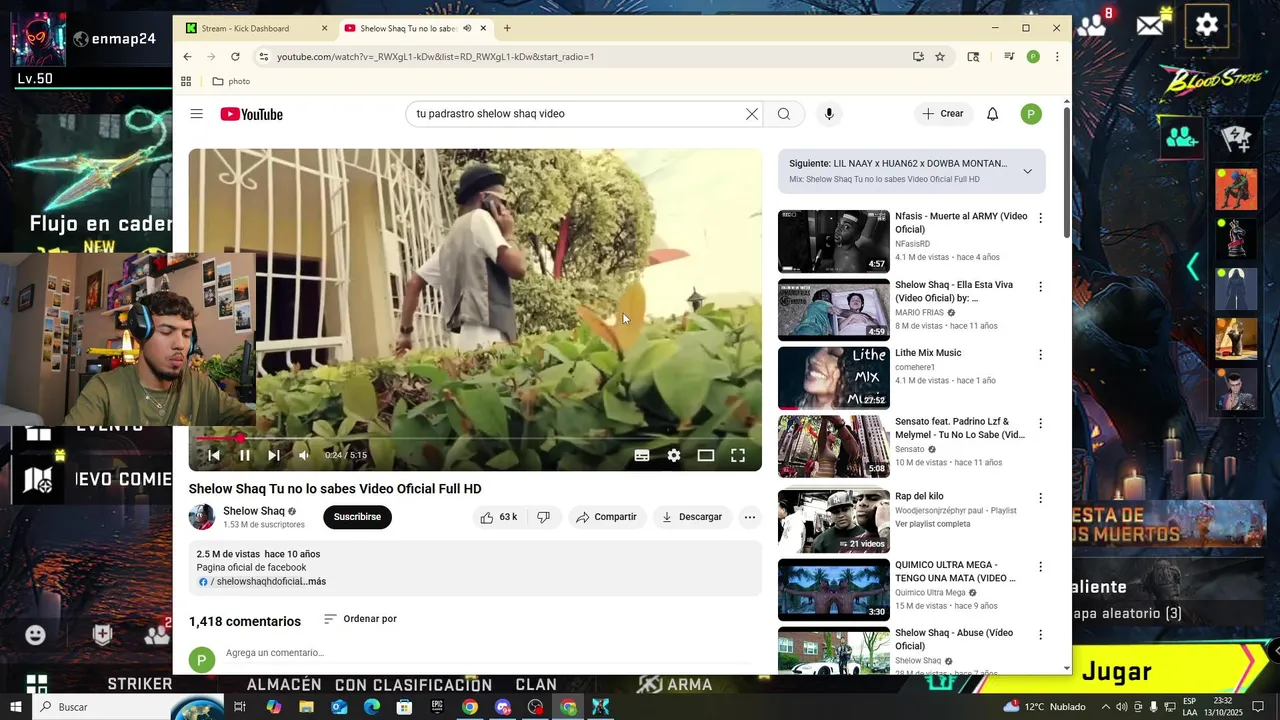Open the YouTube account avatar menu

1031,114
